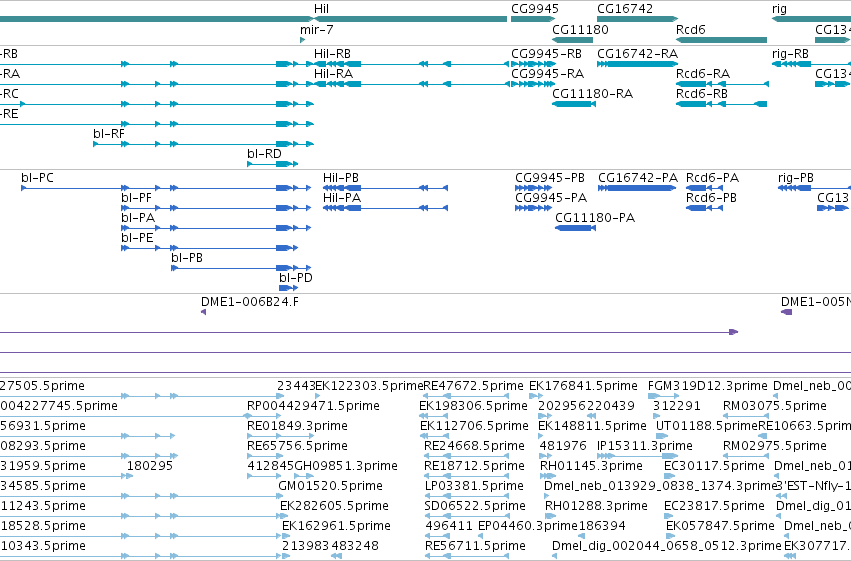This screenshot has width=851, height=561.
Task: Open EST EK112706.5prime
Action: click(x=474, y=426)
